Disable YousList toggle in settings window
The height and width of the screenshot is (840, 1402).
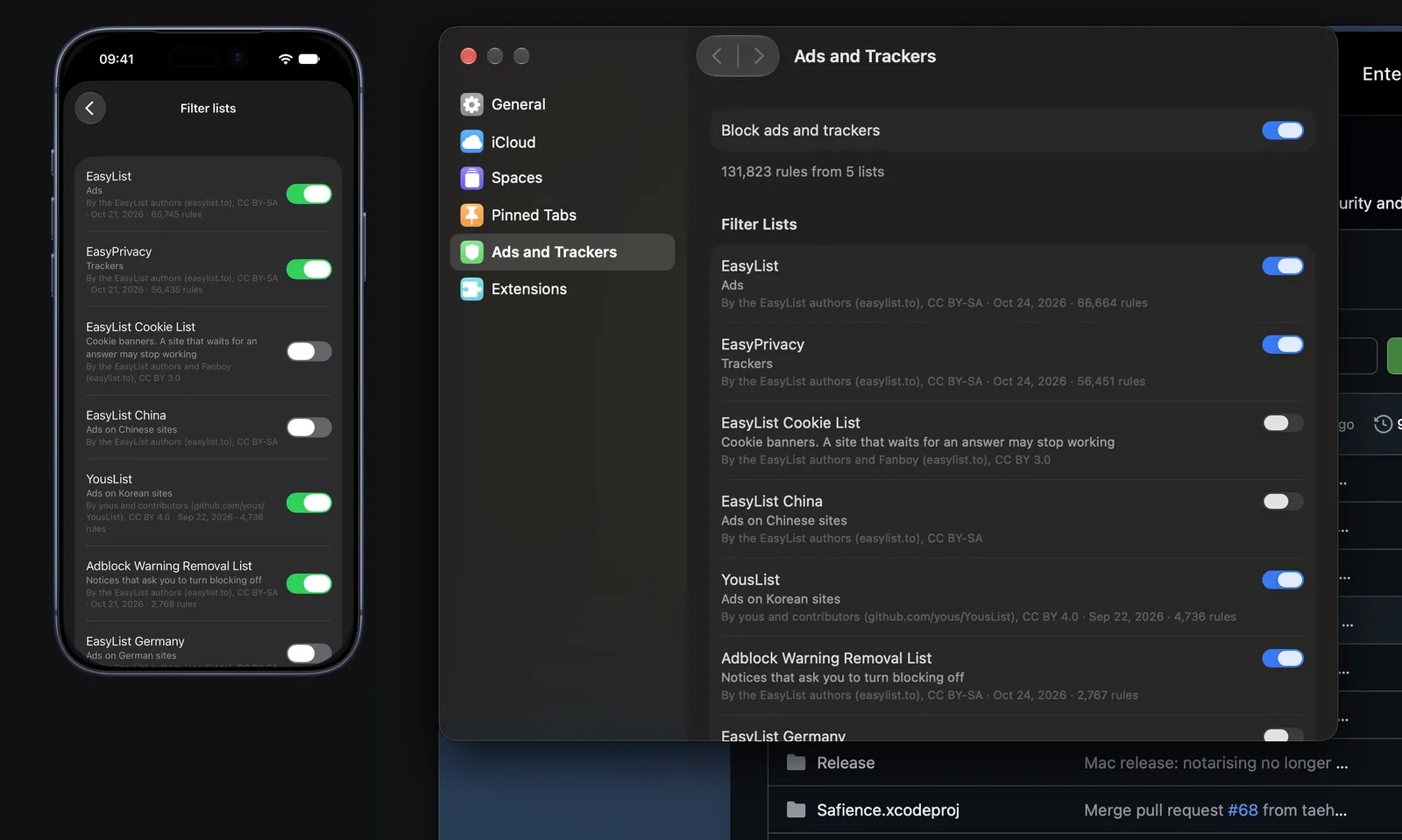[x=1283, y=580]
